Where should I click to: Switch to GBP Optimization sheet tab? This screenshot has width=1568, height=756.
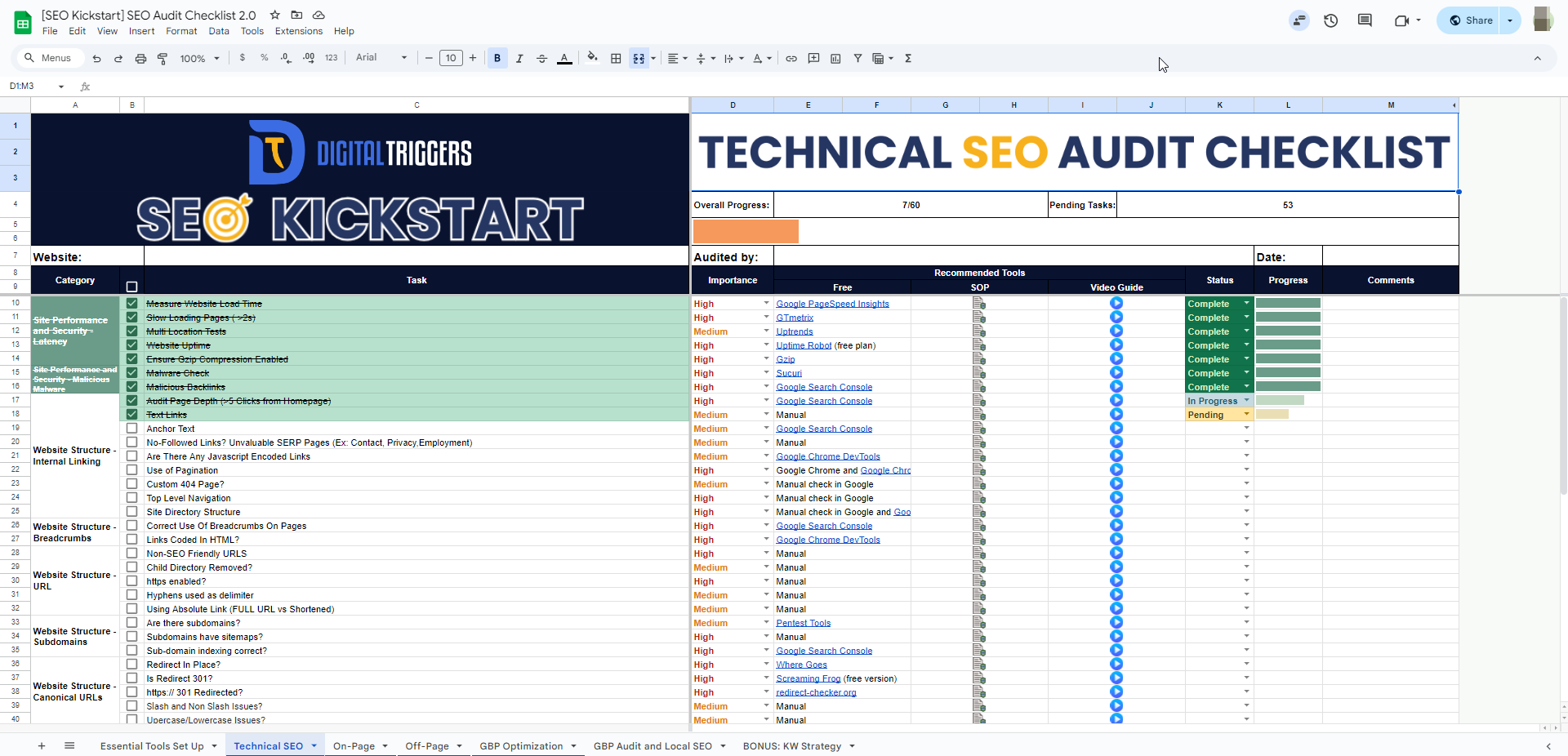(x=521, y=746)
